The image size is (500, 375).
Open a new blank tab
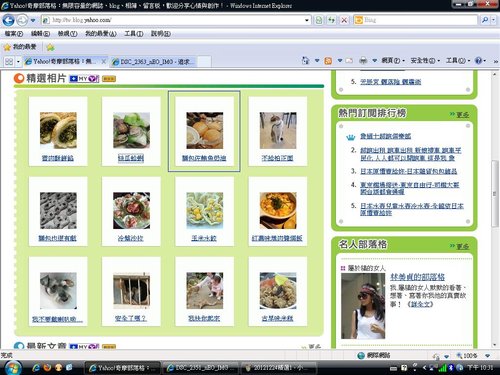(x=204, y=62)
